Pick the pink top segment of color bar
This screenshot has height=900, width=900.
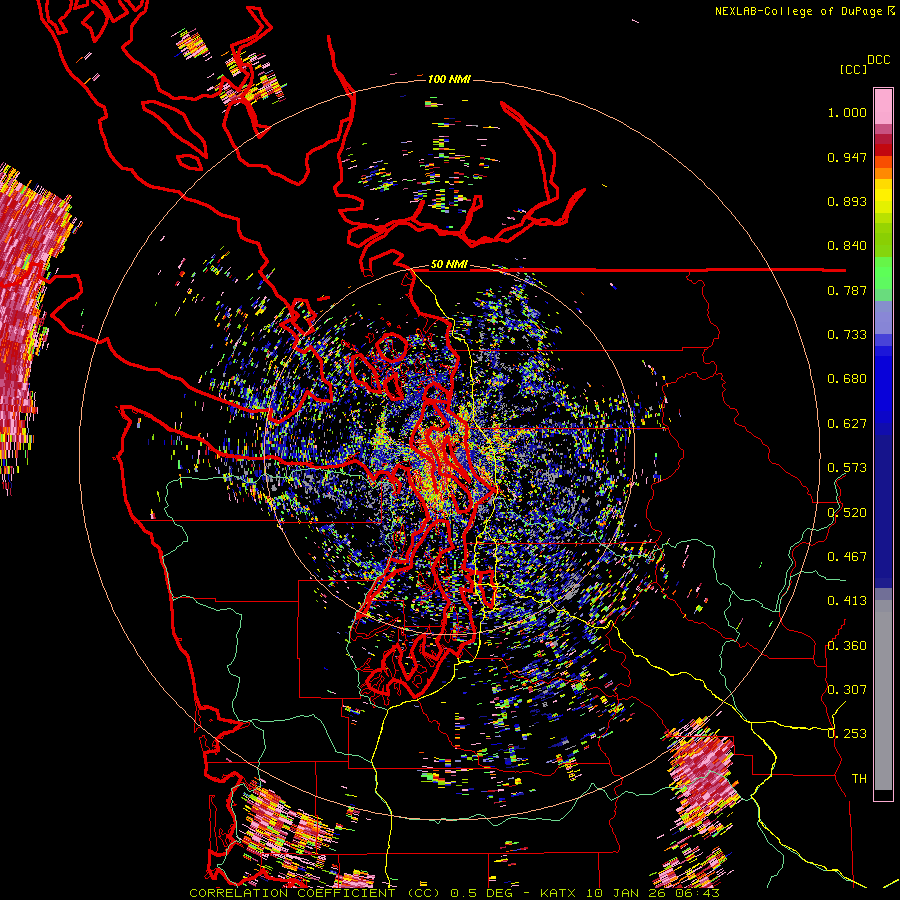click(x=883, y=106)
